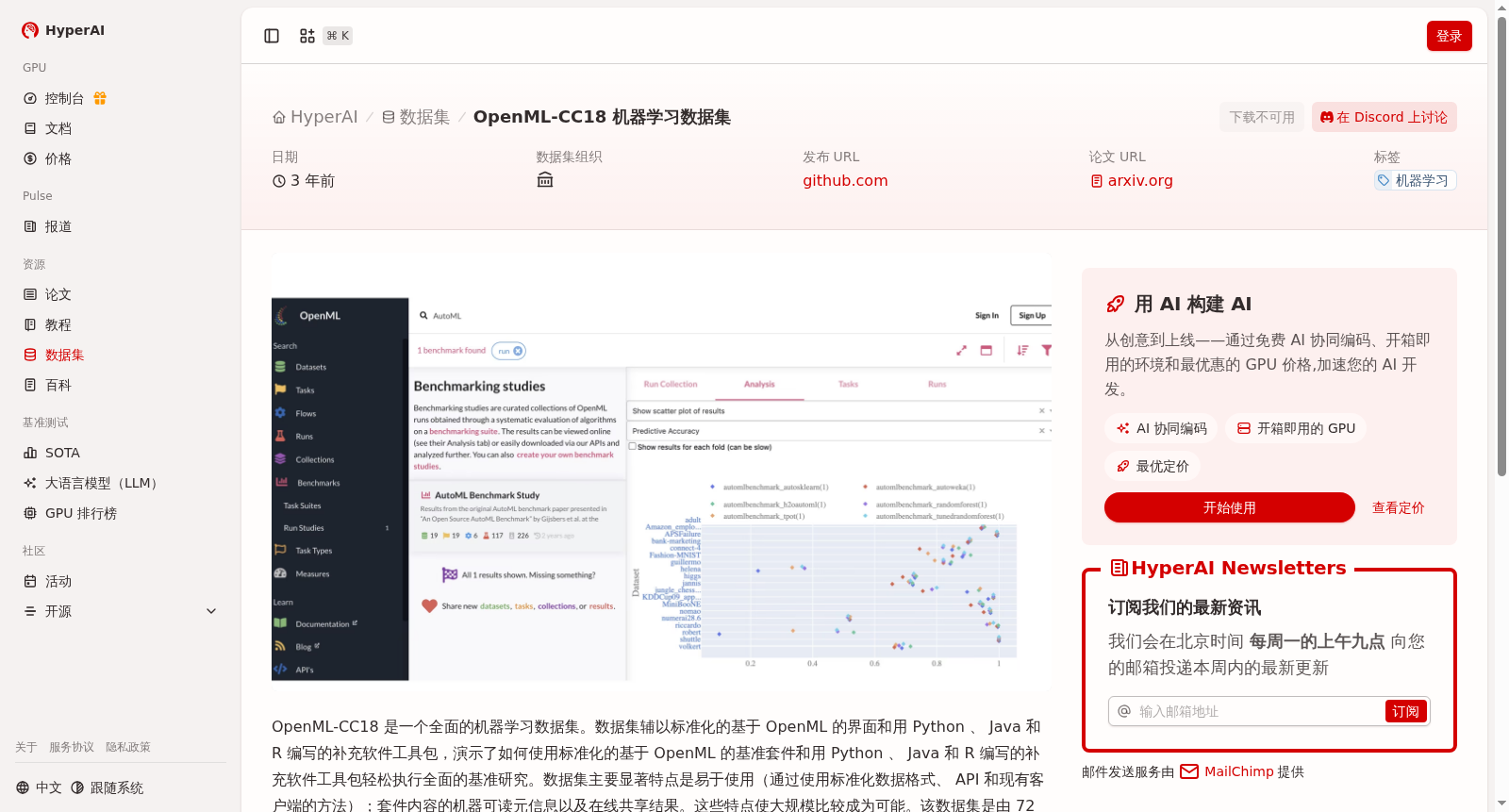
Task: Open 大语言模型（LLM）in the sidebar
Action: tap(102, 483)
